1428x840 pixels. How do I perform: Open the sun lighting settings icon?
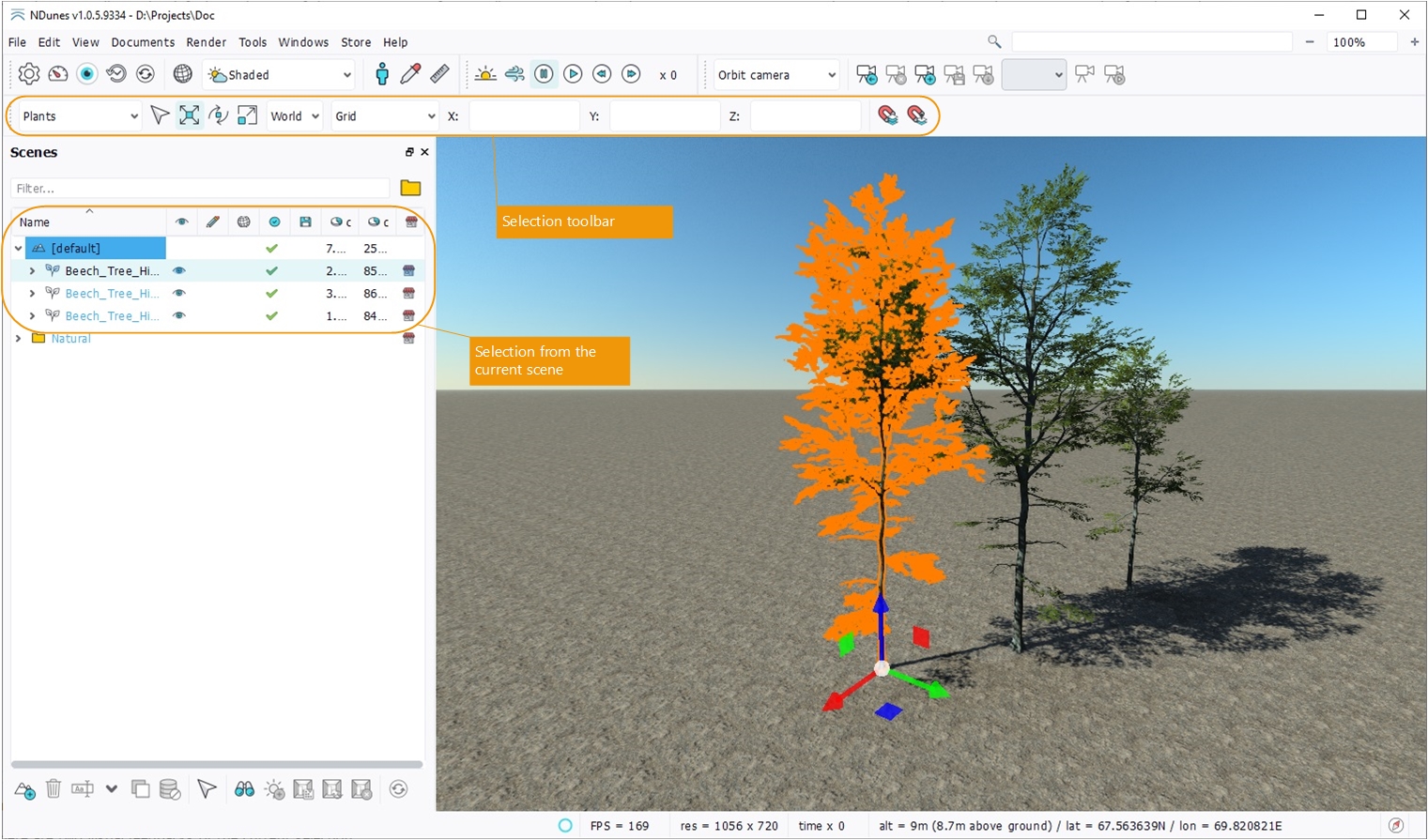point(485,74)
